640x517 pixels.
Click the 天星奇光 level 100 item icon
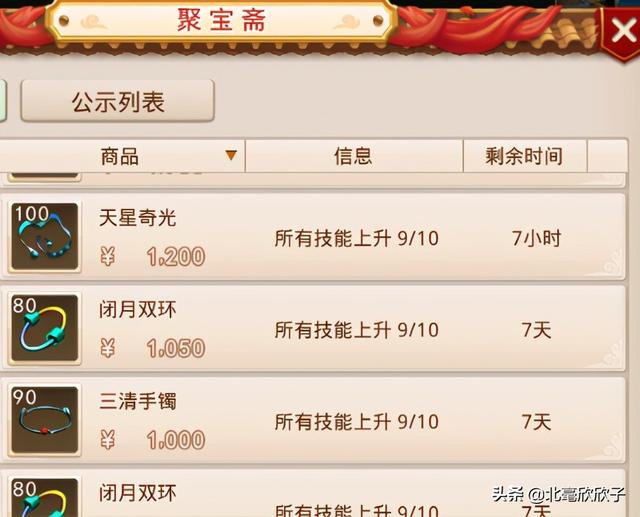coord(44,236)
